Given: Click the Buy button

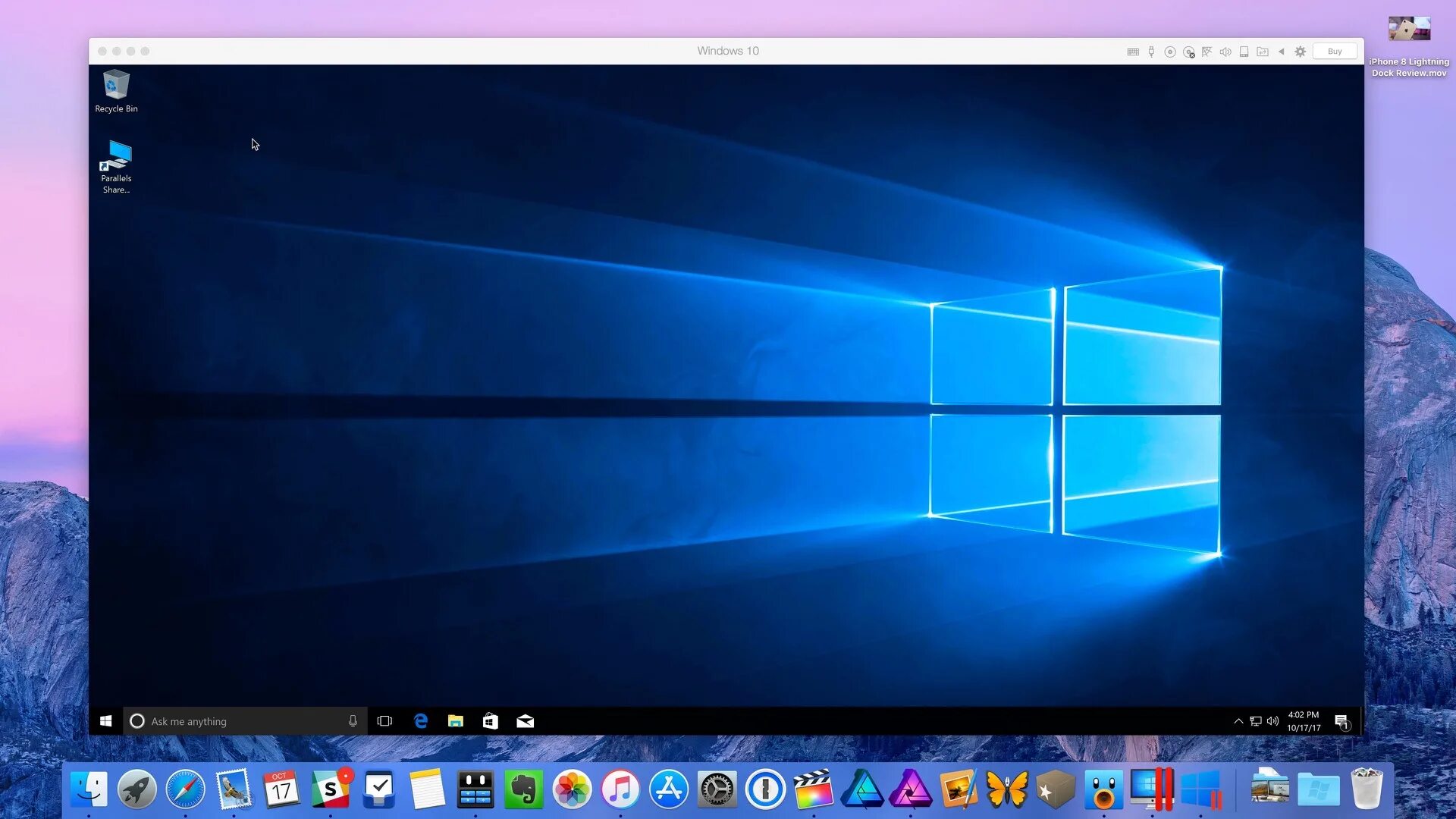Looking at the screenshot, I should coord(1335,52).
